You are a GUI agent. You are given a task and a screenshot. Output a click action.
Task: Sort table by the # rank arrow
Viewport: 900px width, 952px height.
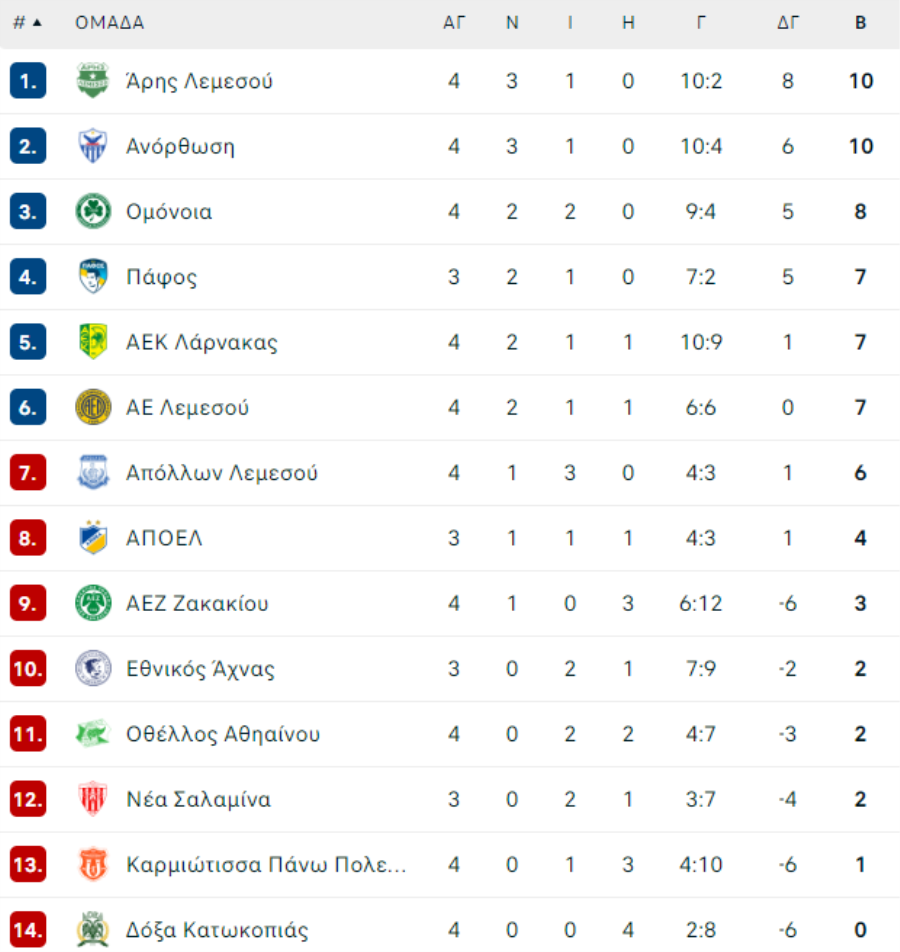(37, 22)
